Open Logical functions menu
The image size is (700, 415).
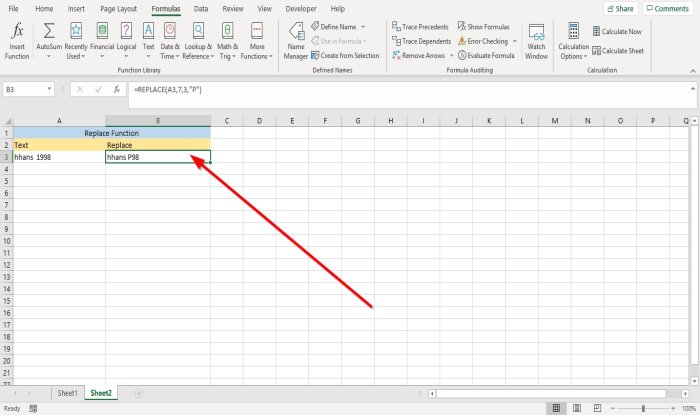point(126,41)
